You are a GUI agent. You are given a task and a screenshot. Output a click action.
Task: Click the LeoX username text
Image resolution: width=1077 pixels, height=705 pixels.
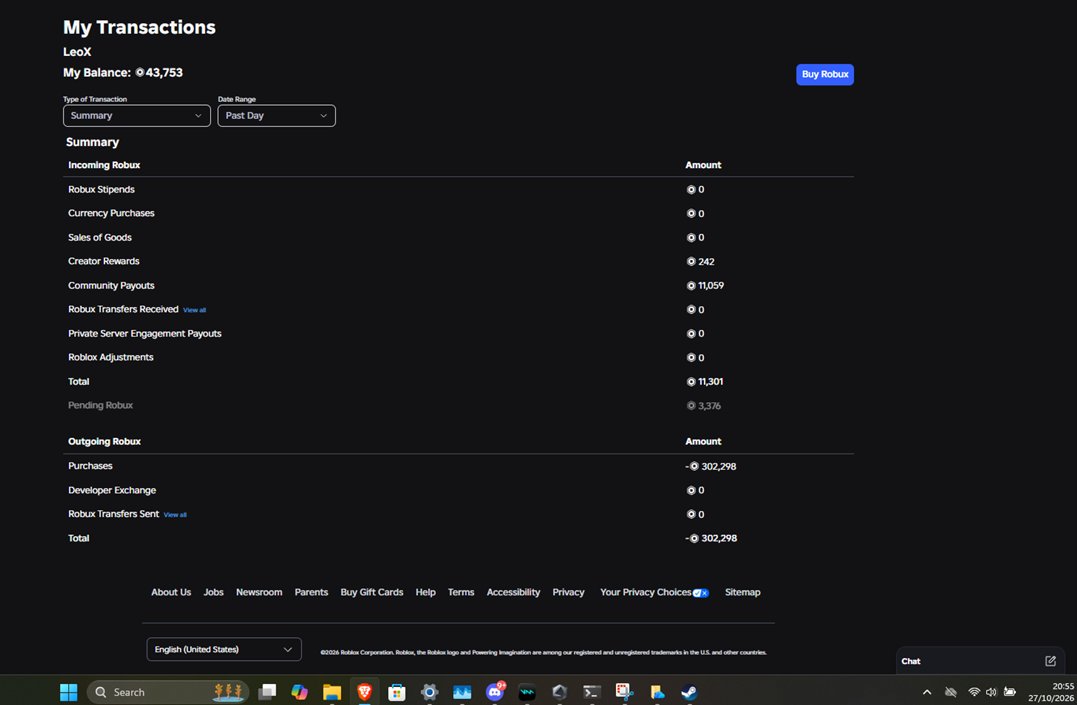(x=77, y=52)
